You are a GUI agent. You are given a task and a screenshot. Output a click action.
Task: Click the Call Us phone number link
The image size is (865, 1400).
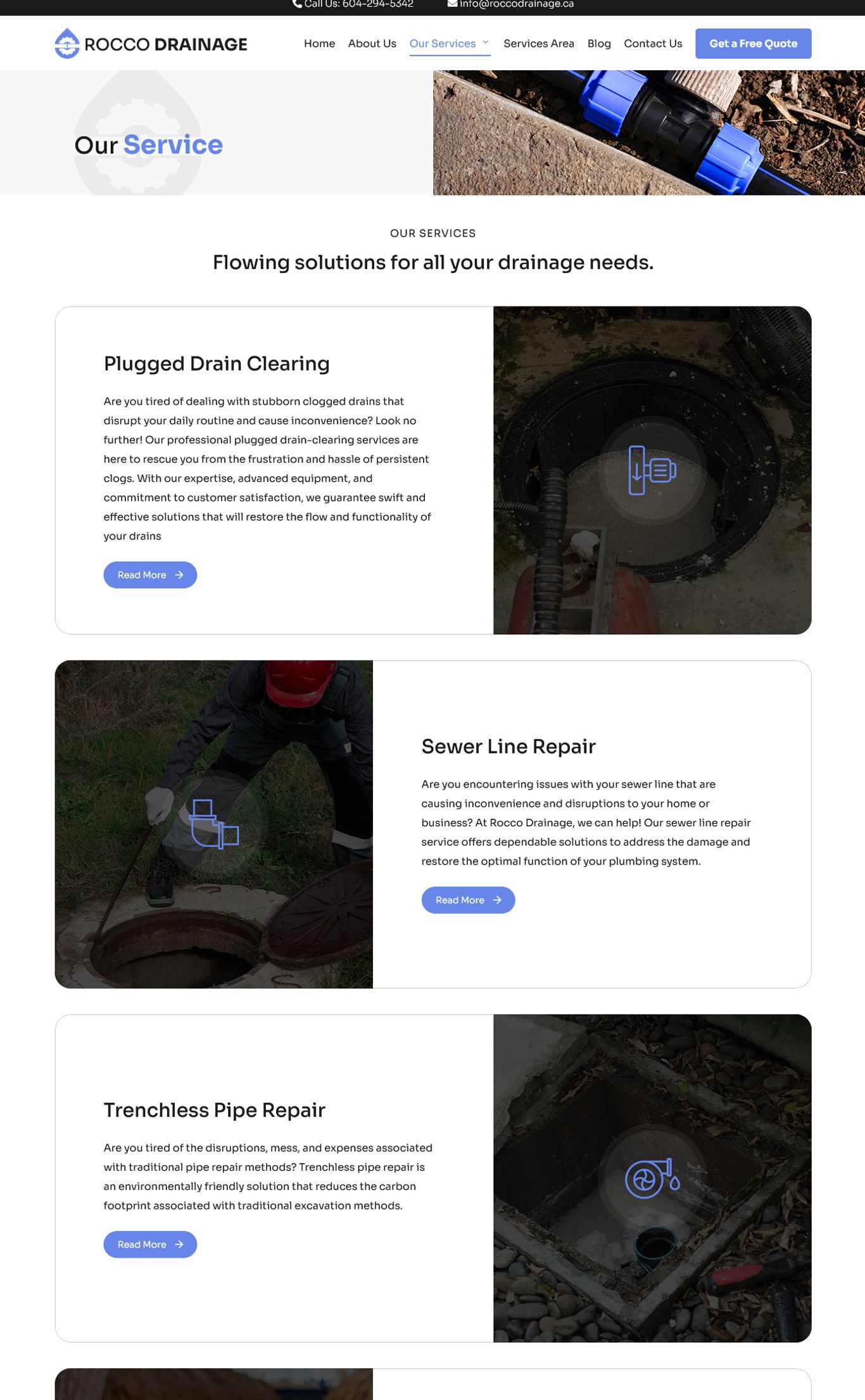[x=358, y=4]
